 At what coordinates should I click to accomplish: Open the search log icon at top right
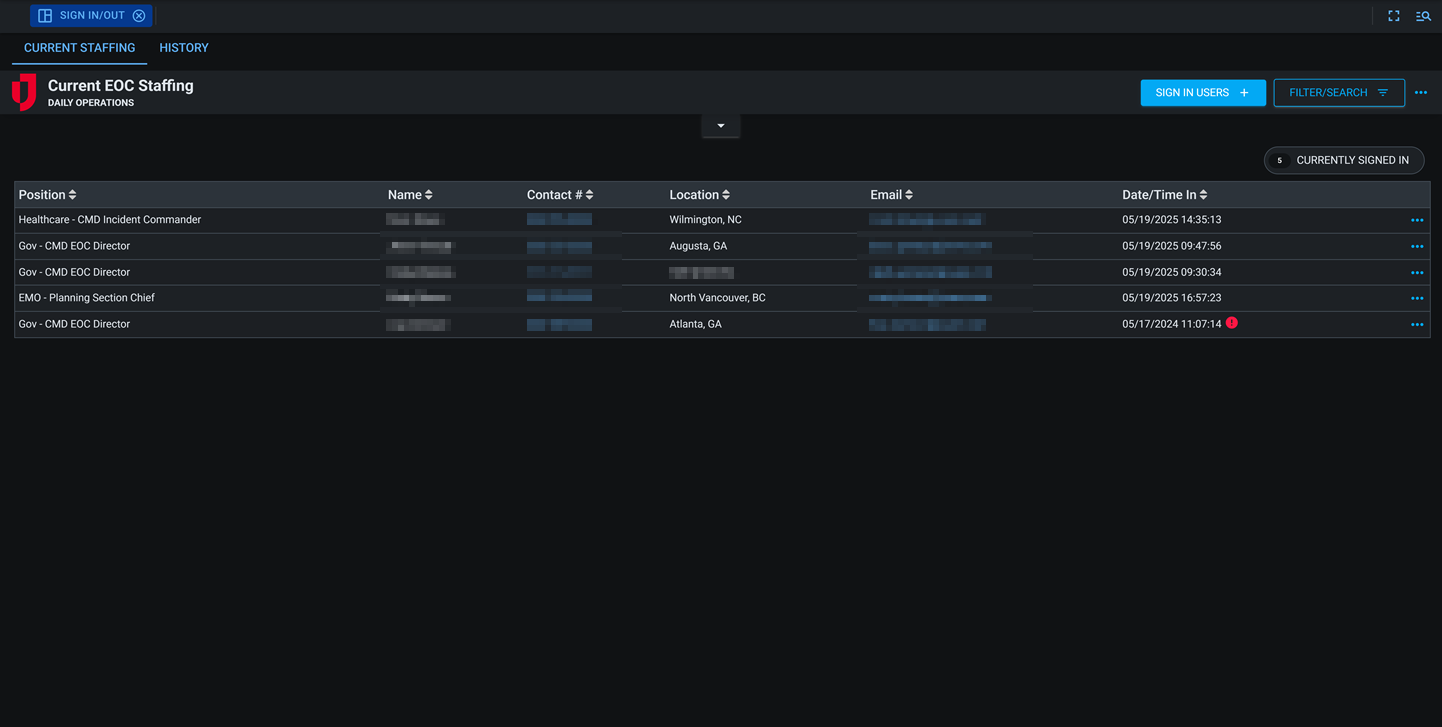pos(1423,15)
